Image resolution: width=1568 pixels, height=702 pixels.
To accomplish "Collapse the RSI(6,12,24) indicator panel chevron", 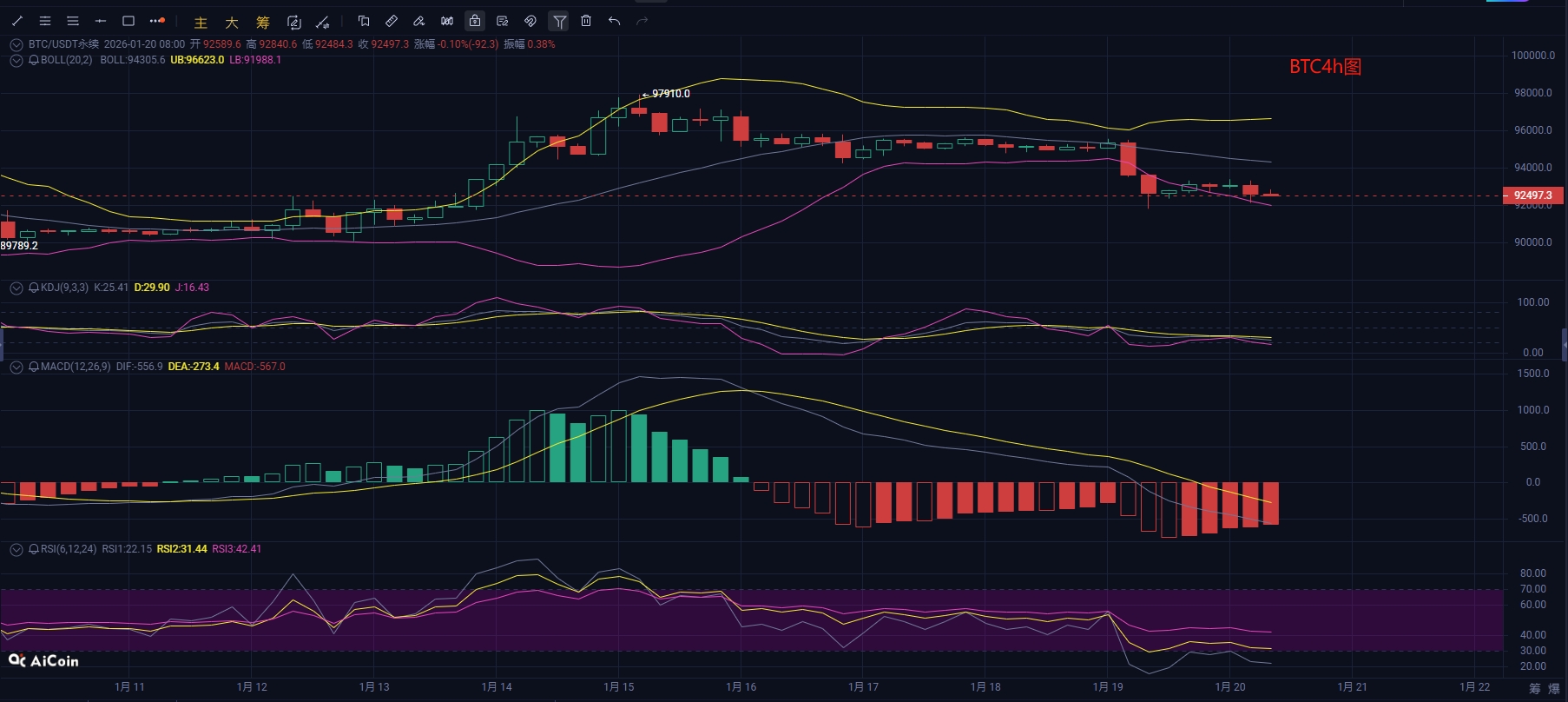I will click(x=16, y=549).
